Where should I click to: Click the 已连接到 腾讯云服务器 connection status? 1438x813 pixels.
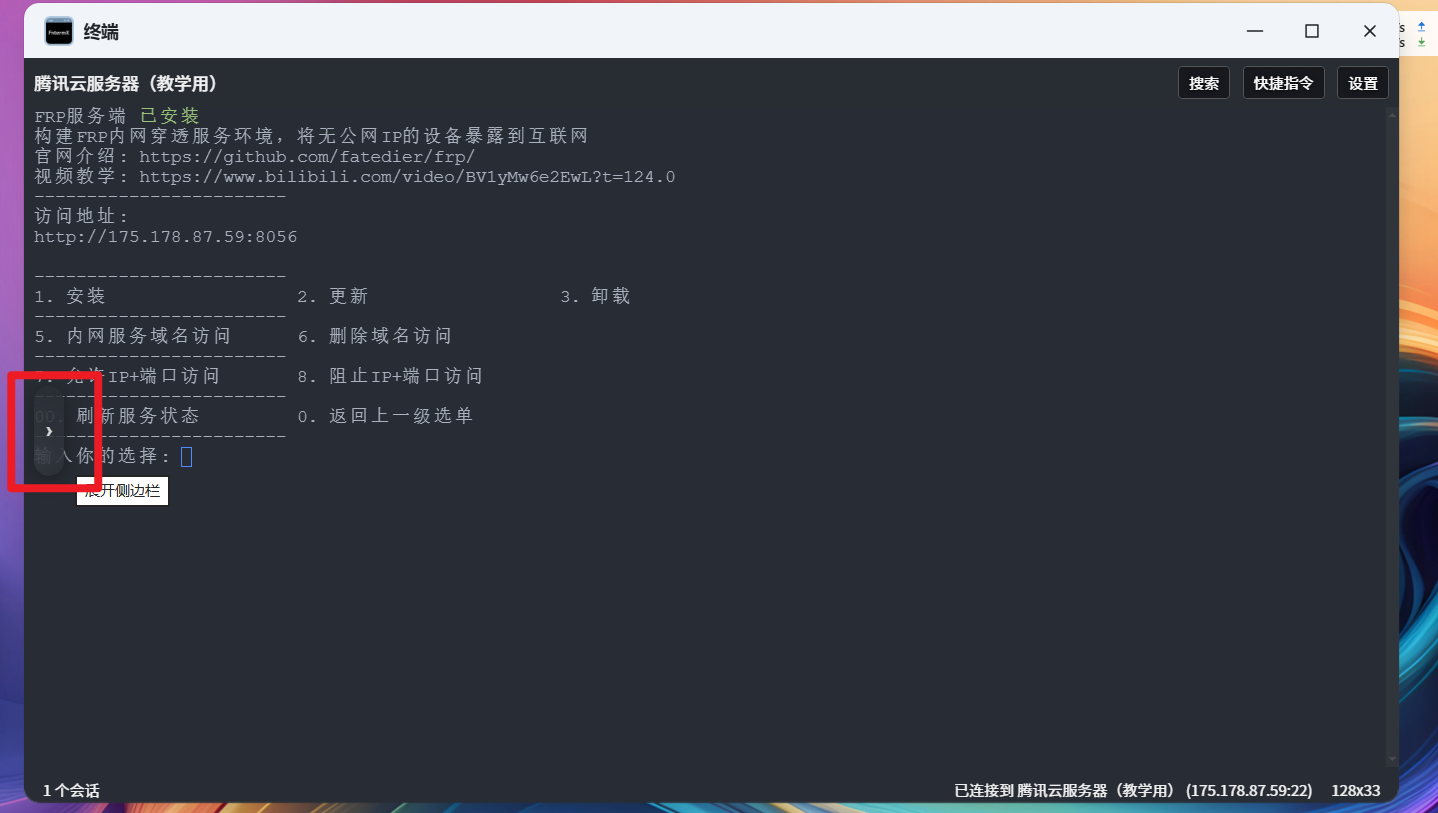pyautogui.click(x=1133, y=790)
